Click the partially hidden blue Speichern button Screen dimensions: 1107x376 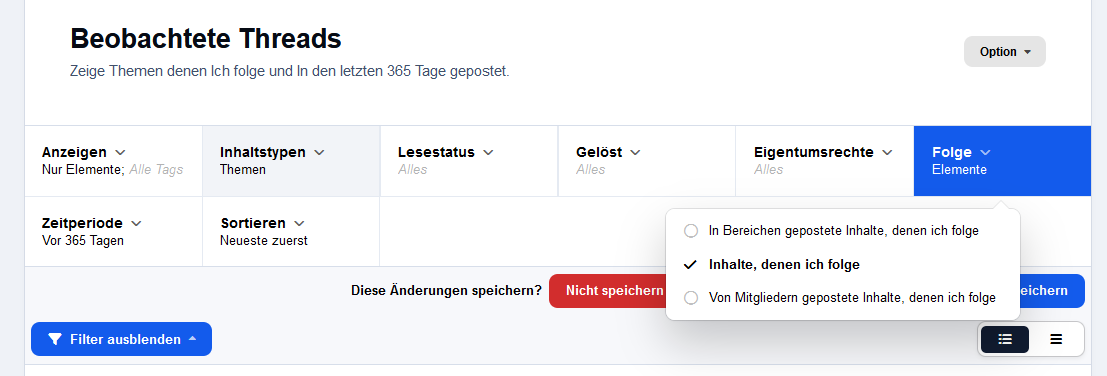pos(1052,291)
